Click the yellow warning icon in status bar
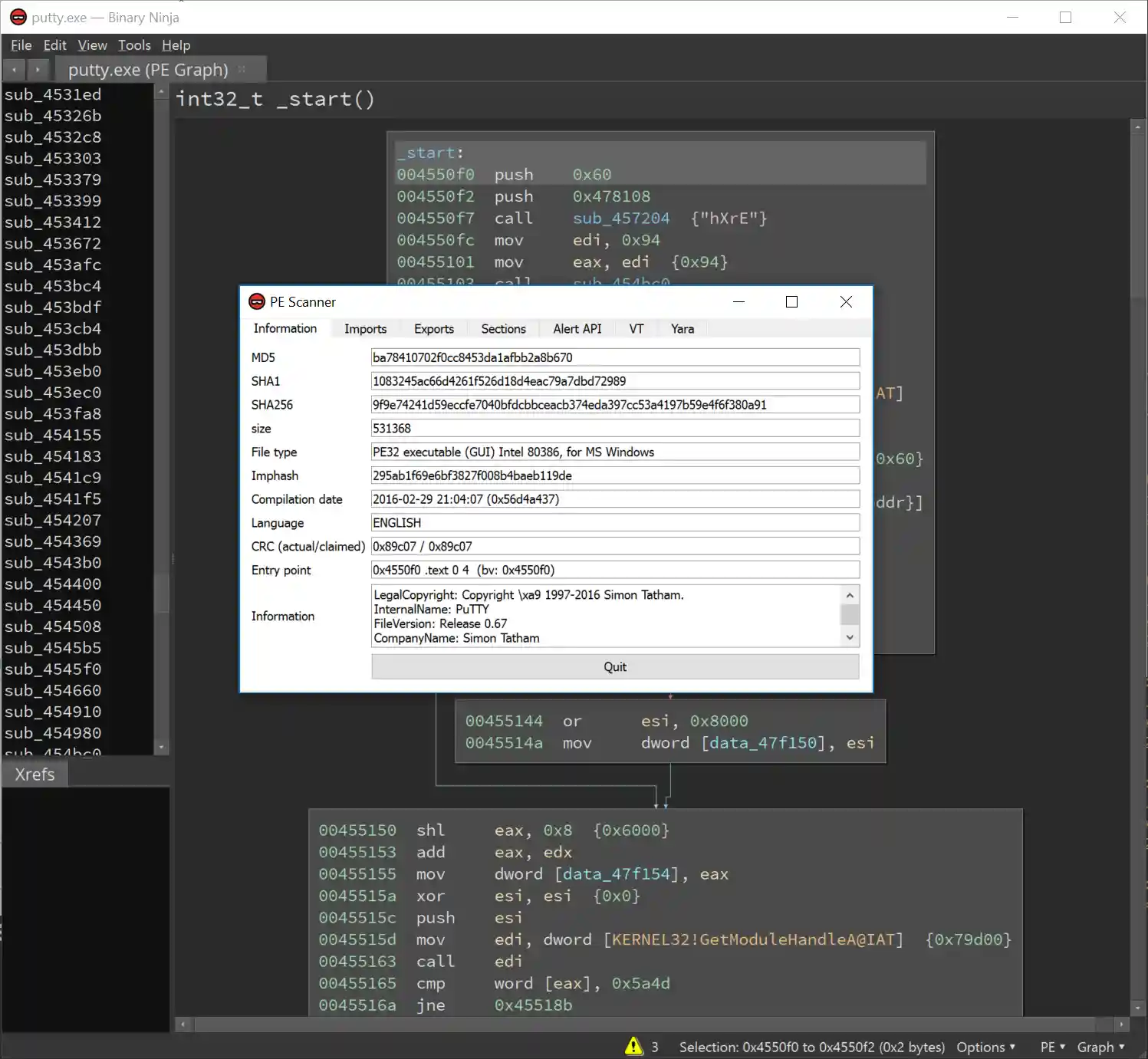This screenshot has width=1148, height=1059. point(633,1046)
